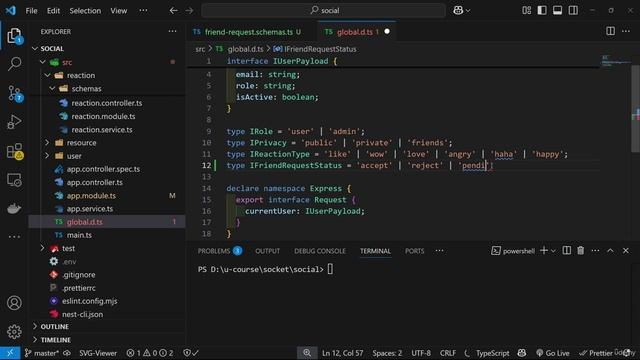
Task: Go back in navigation history
Action: [x=173, y=11]
